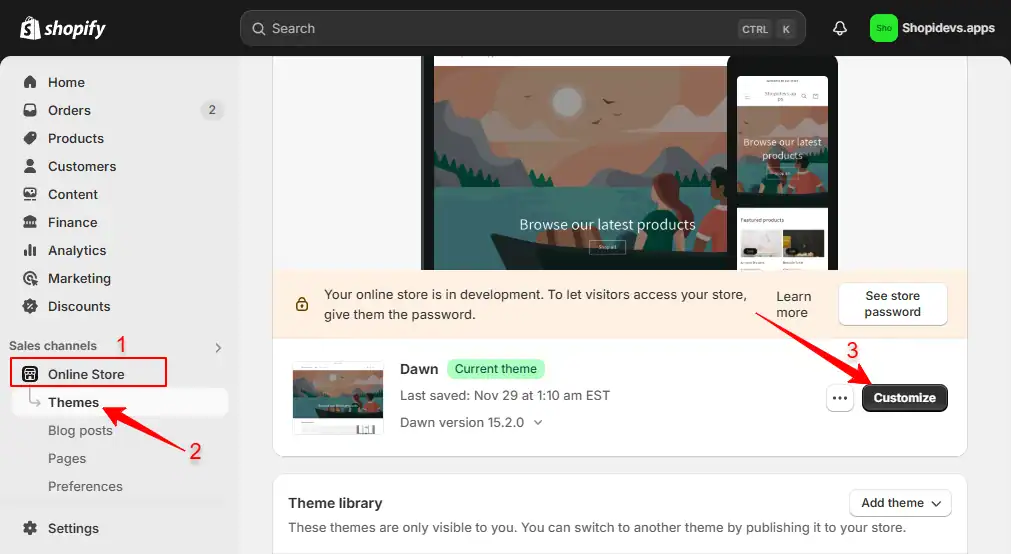Click the Finance bank icon
The height and width of the screenshot is (554, 1011).
point(30,223)
